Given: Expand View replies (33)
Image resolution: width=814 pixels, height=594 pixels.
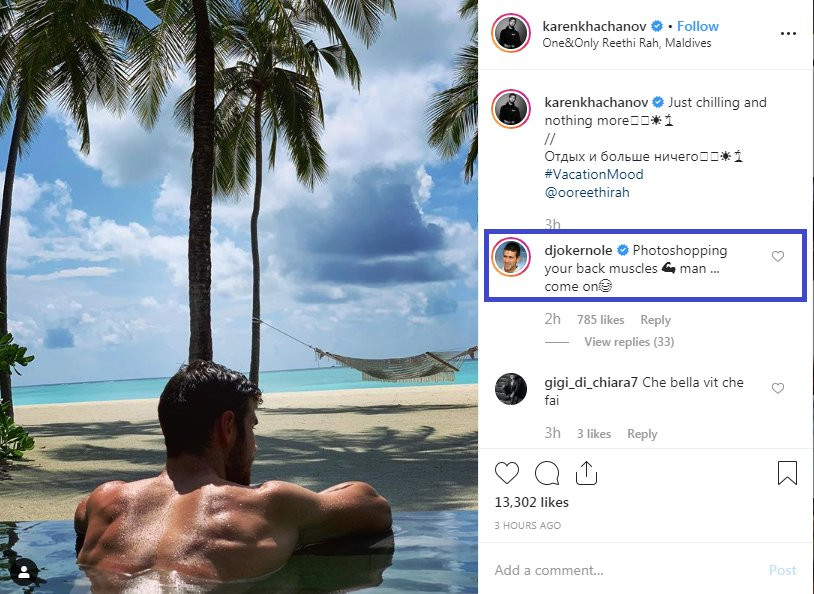Looking at the screenshot, I should (629, 342).
